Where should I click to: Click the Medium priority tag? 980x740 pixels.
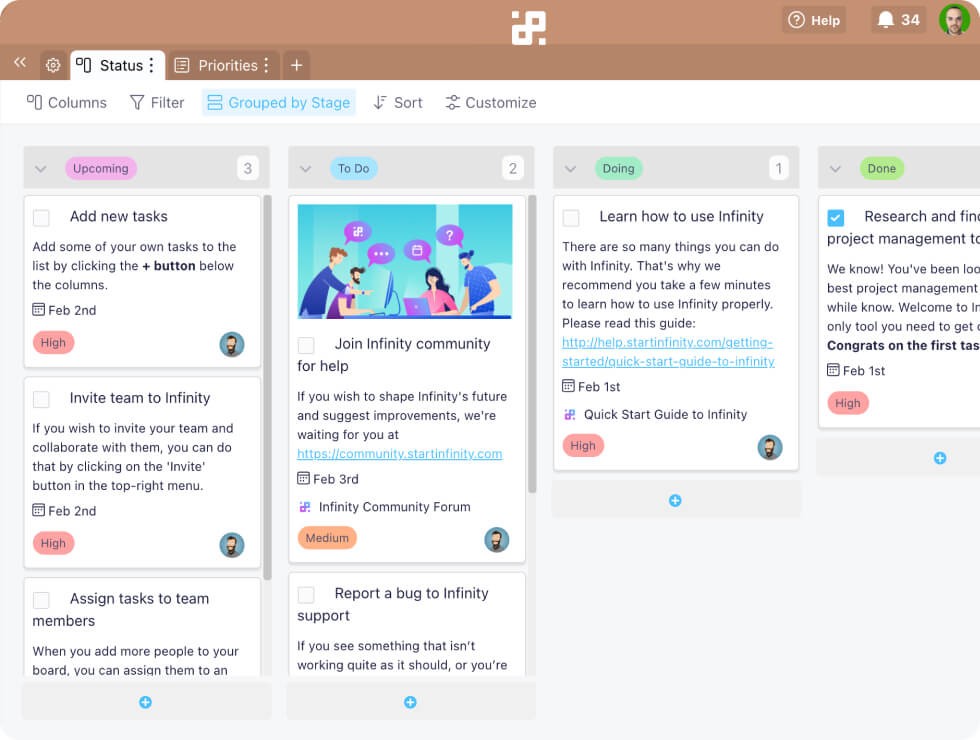click(x=327, y=538)
